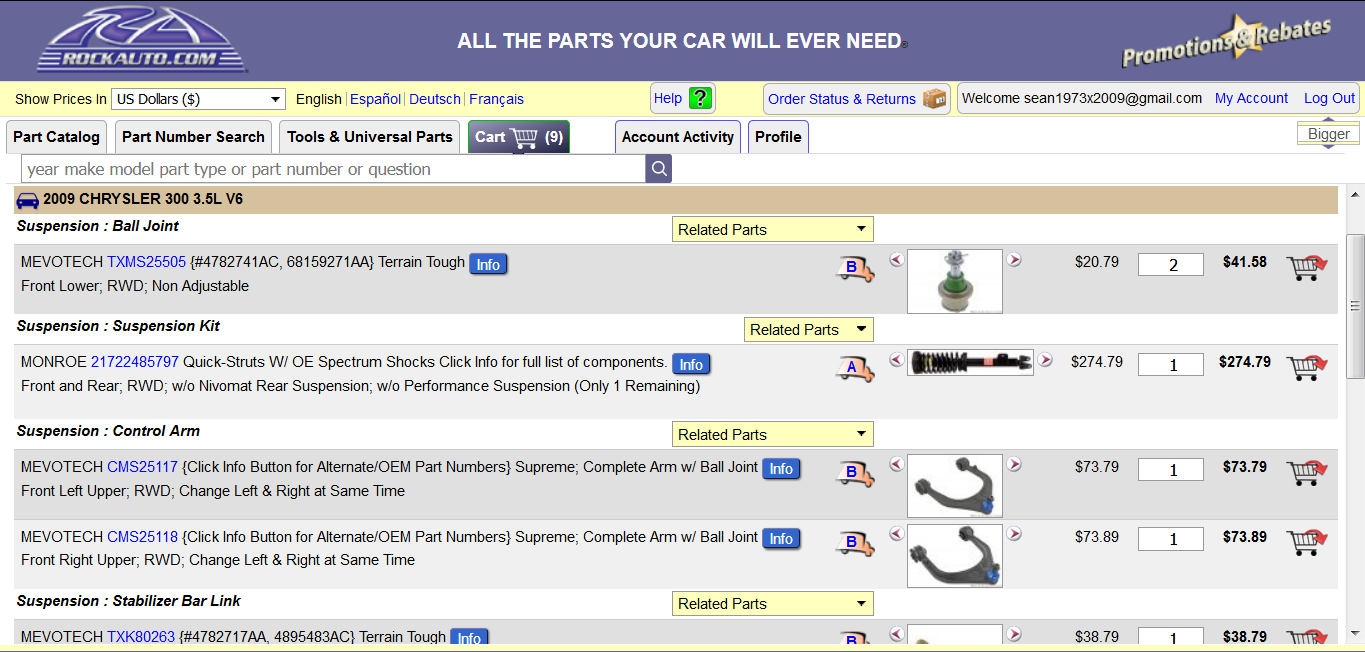1365x652 pixels.
Task: Switch language to Deutsch
Action: coord(435,99)
